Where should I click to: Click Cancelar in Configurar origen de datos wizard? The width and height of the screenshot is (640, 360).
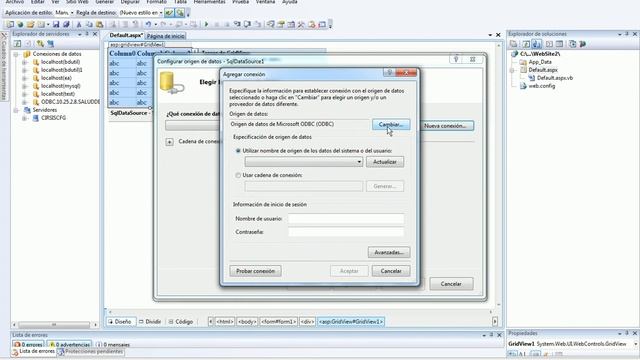point(451,284)
